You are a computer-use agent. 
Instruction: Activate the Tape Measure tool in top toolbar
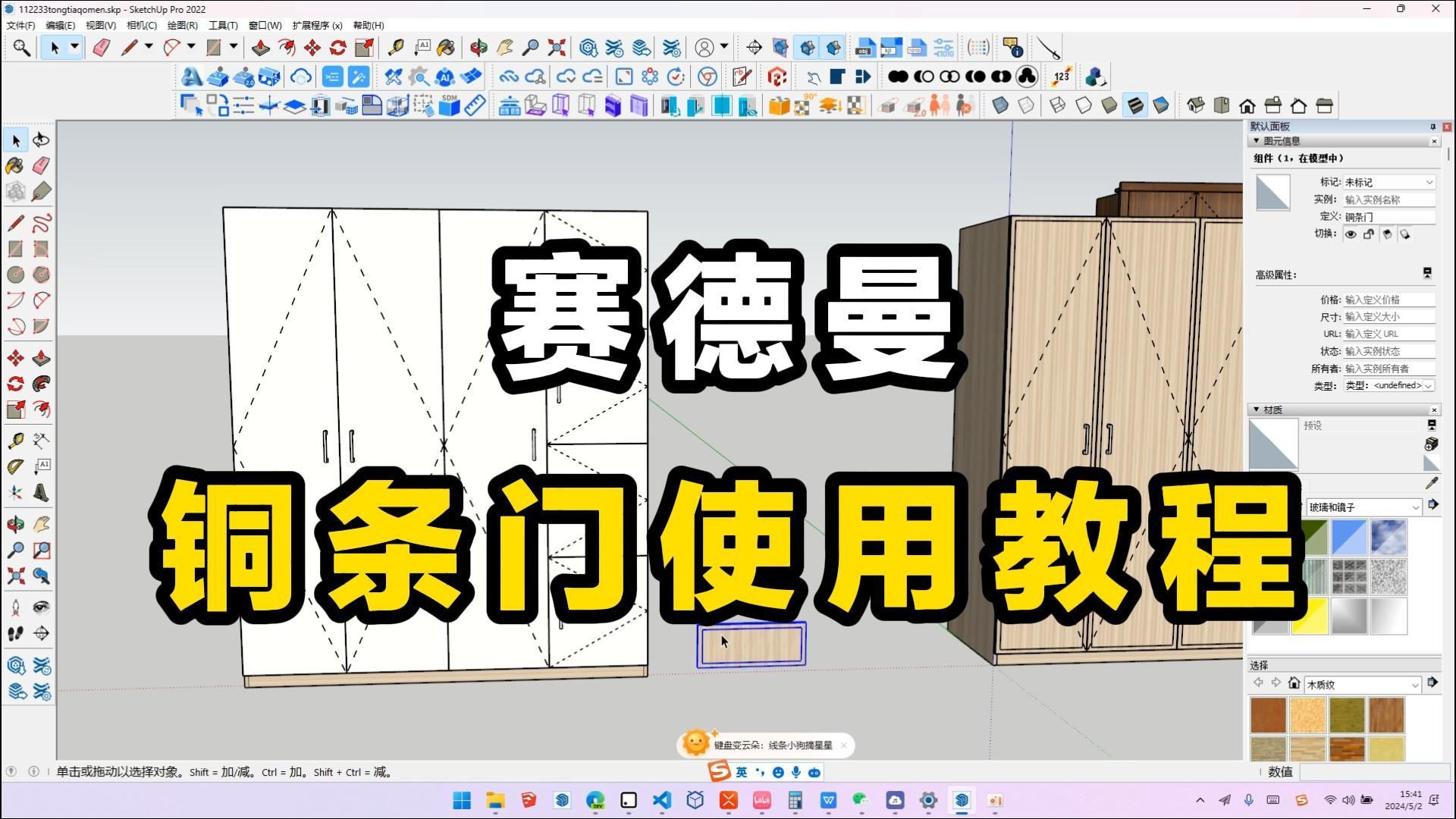click(395, 48)
